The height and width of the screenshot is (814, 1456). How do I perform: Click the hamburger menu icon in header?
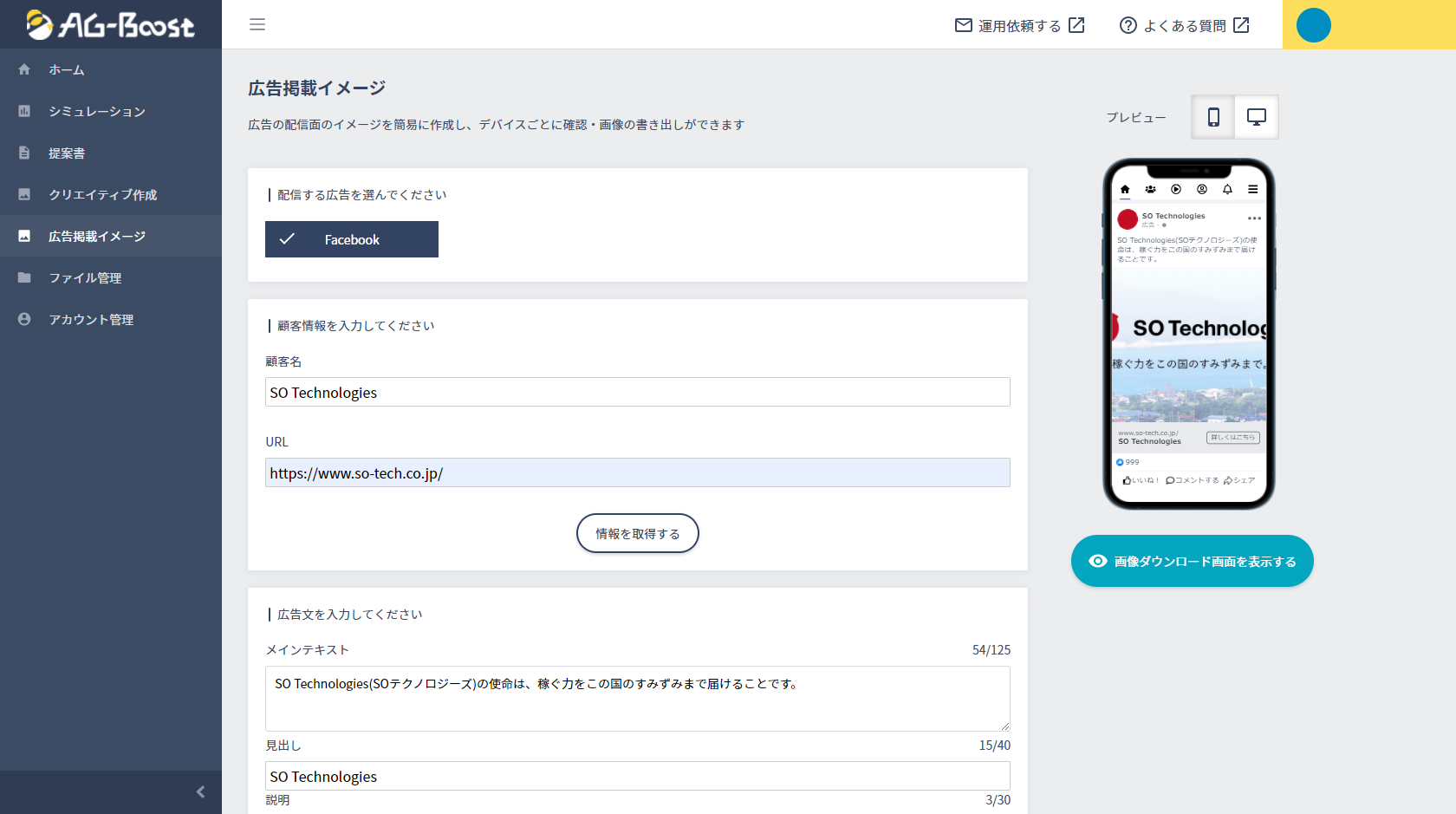coord(257,24)
